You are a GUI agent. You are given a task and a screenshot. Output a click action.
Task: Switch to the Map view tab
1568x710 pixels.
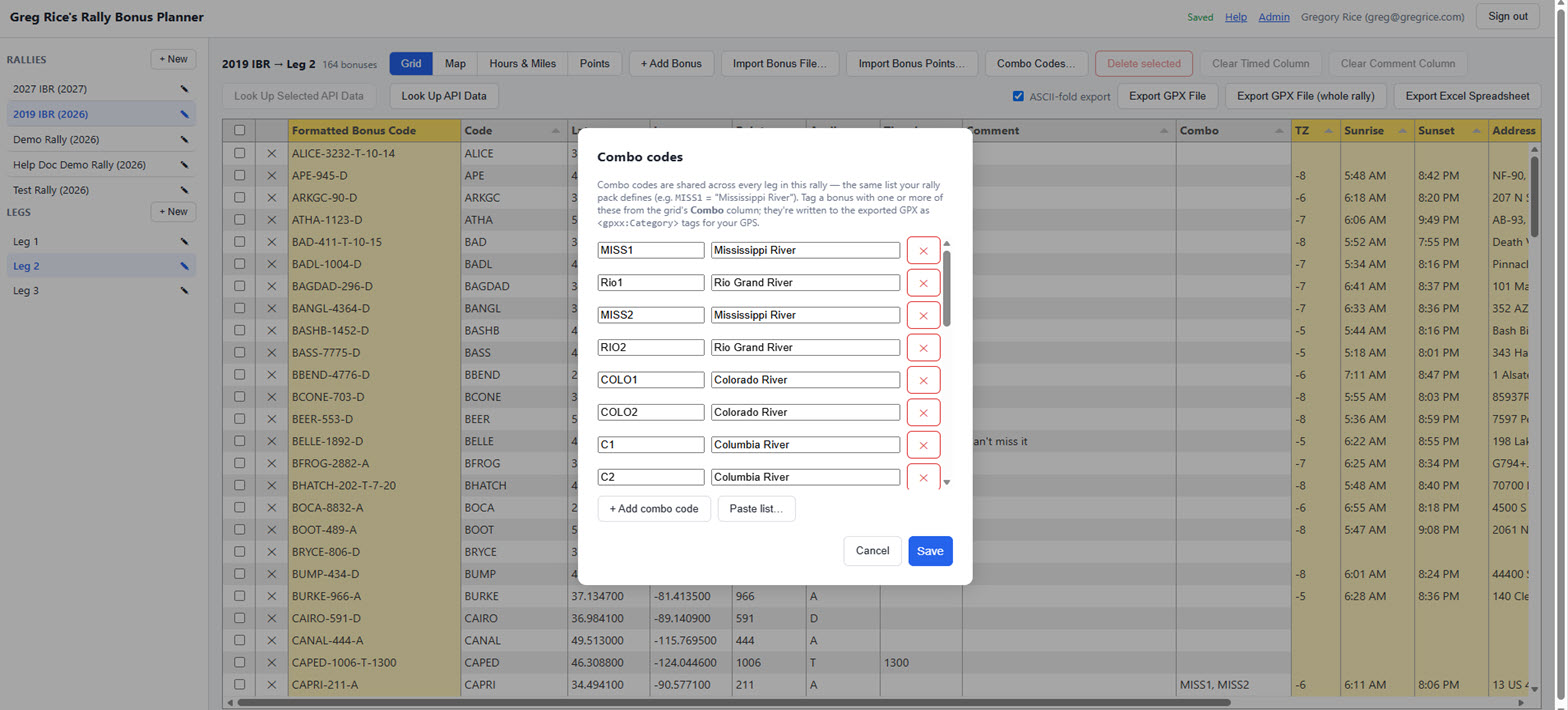455,64
